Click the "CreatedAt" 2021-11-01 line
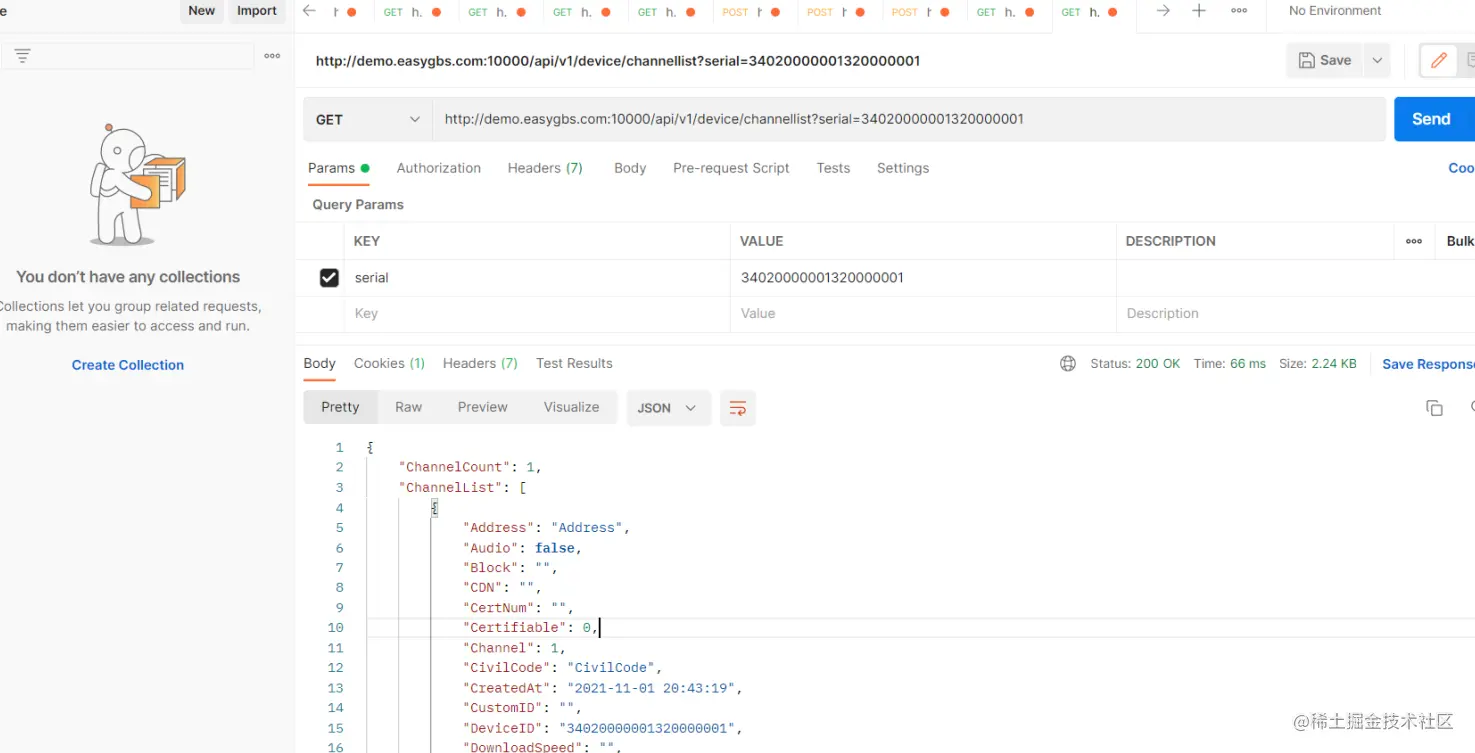Screen dimensions: 1475x753 [603, 688]
